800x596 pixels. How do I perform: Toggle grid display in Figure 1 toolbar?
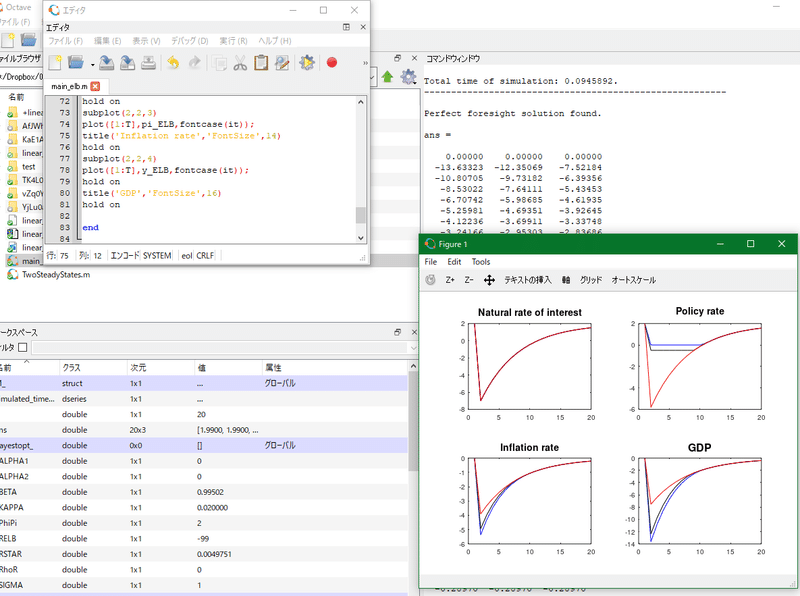(591, 280)
